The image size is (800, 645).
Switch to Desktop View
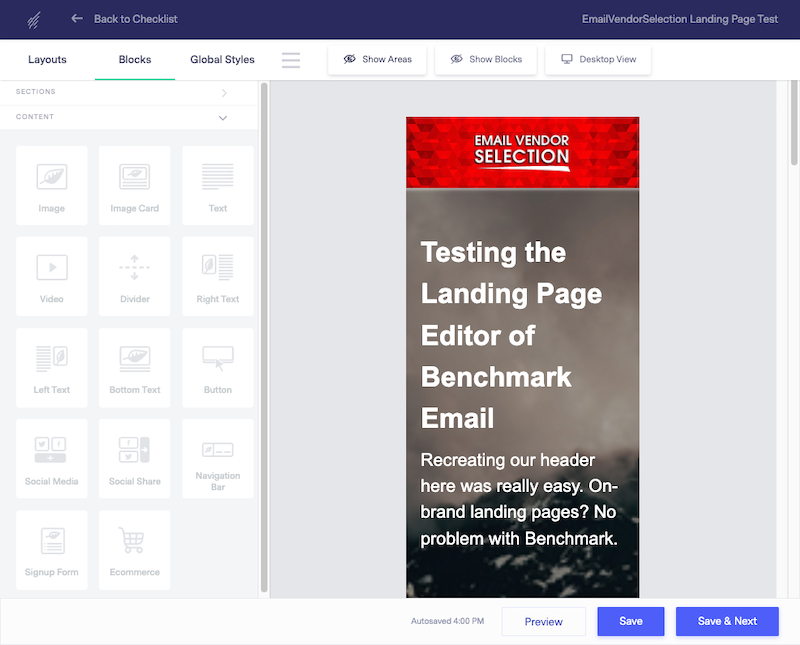pos(597,59)
